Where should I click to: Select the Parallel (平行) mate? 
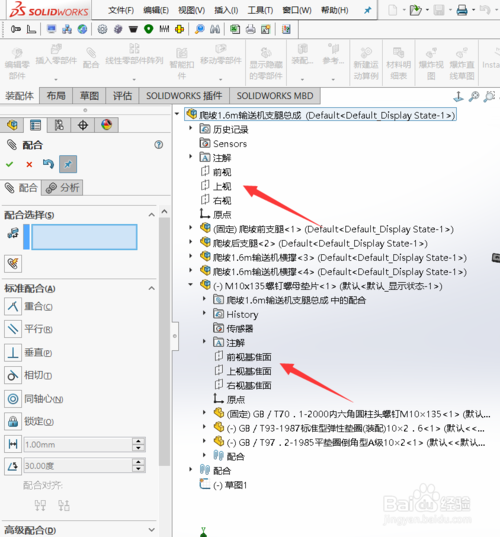tap(13, 329)
